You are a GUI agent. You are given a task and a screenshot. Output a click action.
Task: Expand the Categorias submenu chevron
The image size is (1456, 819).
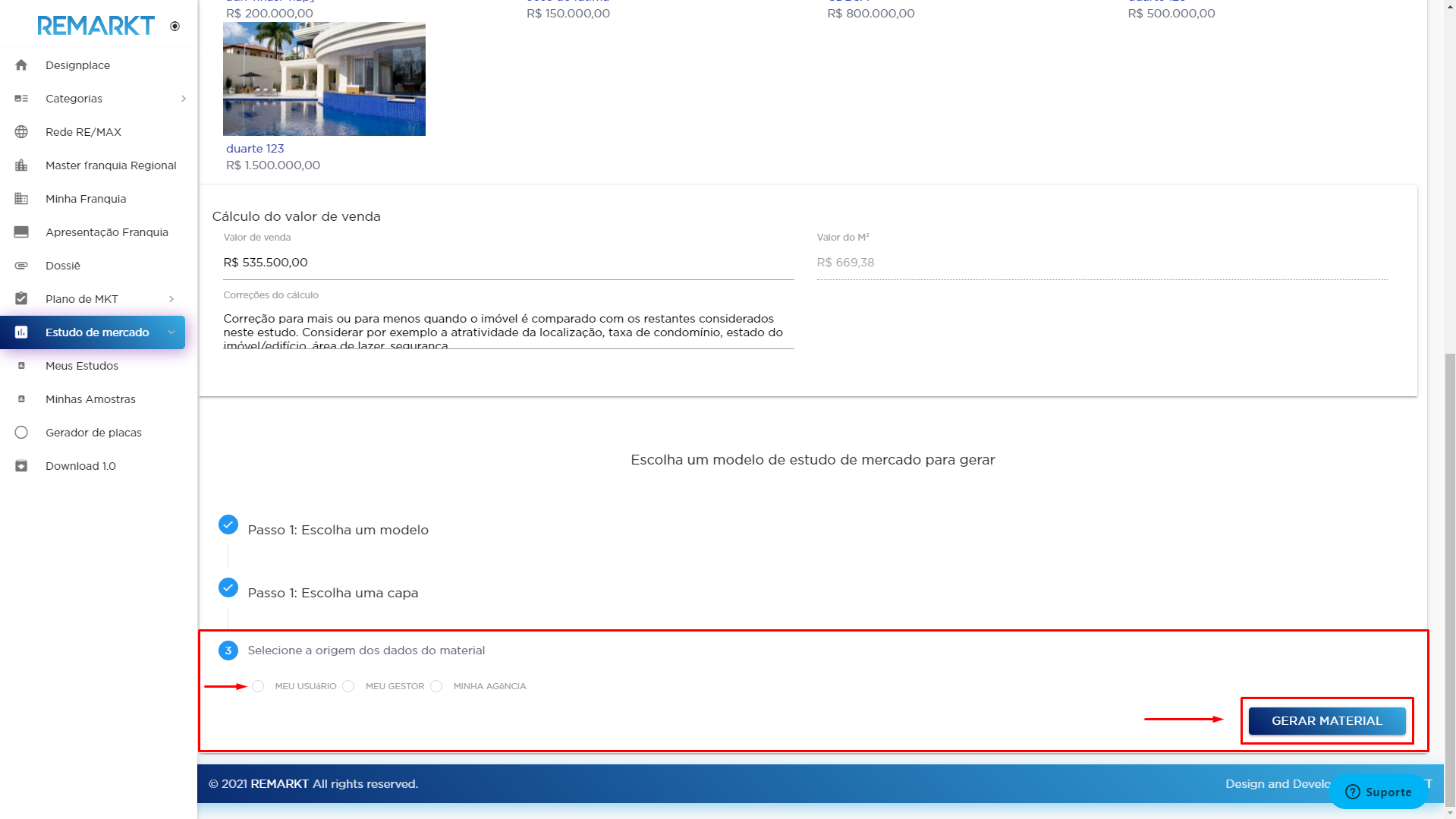click(183, 99)
